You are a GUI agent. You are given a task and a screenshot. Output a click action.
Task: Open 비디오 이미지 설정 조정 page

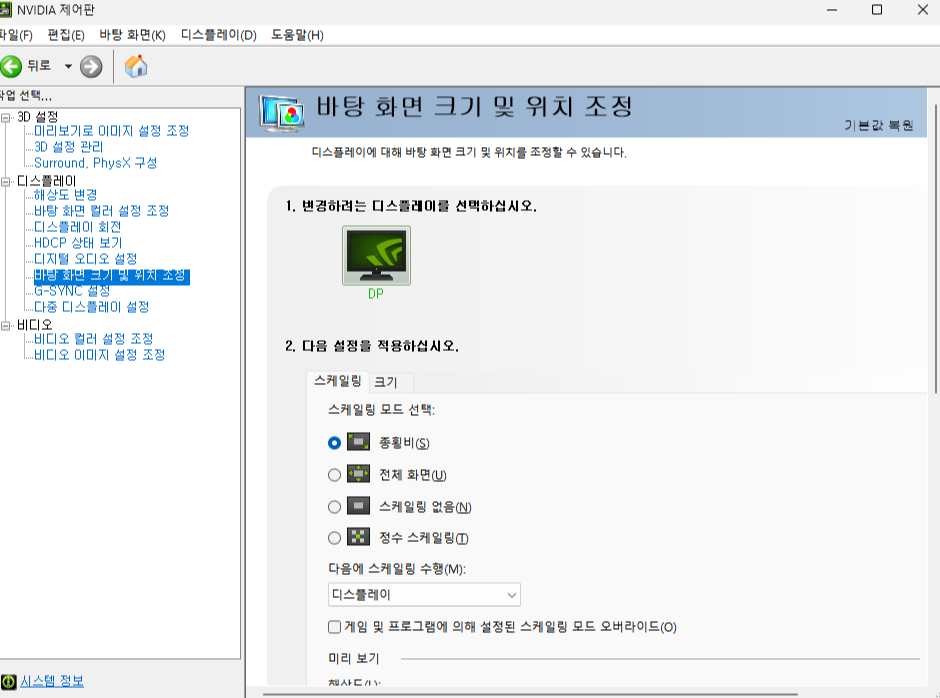coord(100,355)
